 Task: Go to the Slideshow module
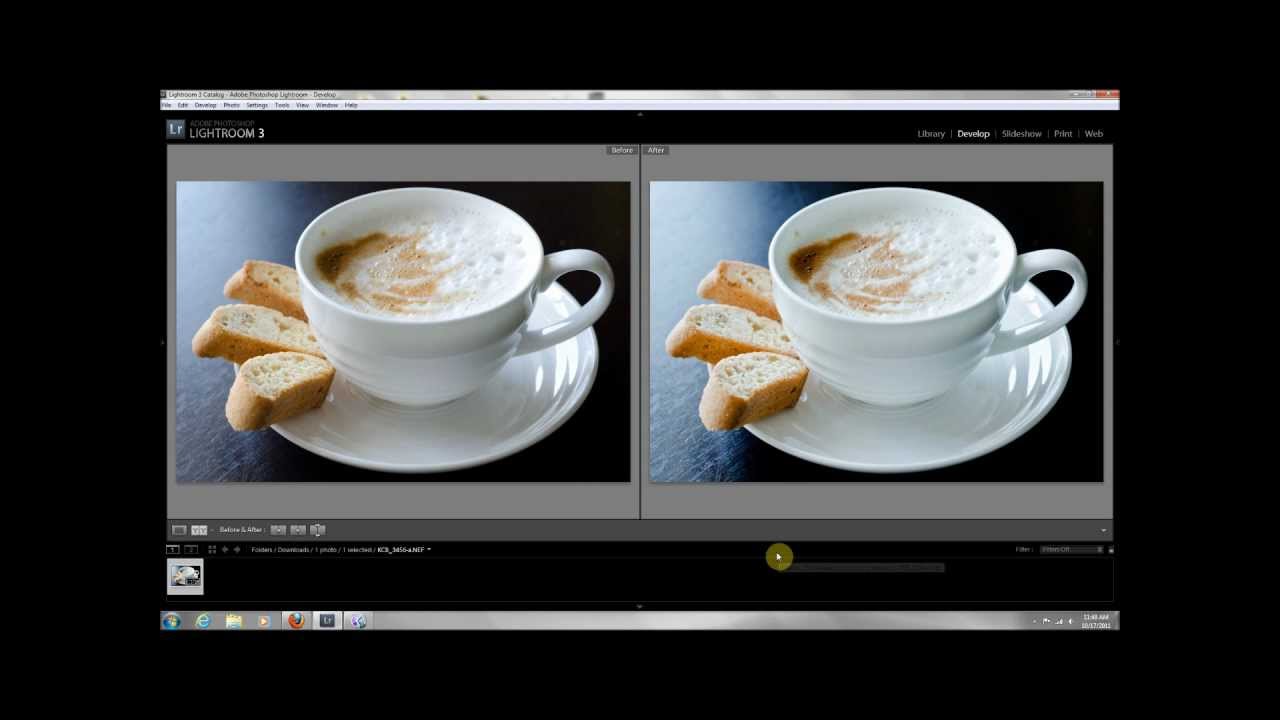[1022, 134]
